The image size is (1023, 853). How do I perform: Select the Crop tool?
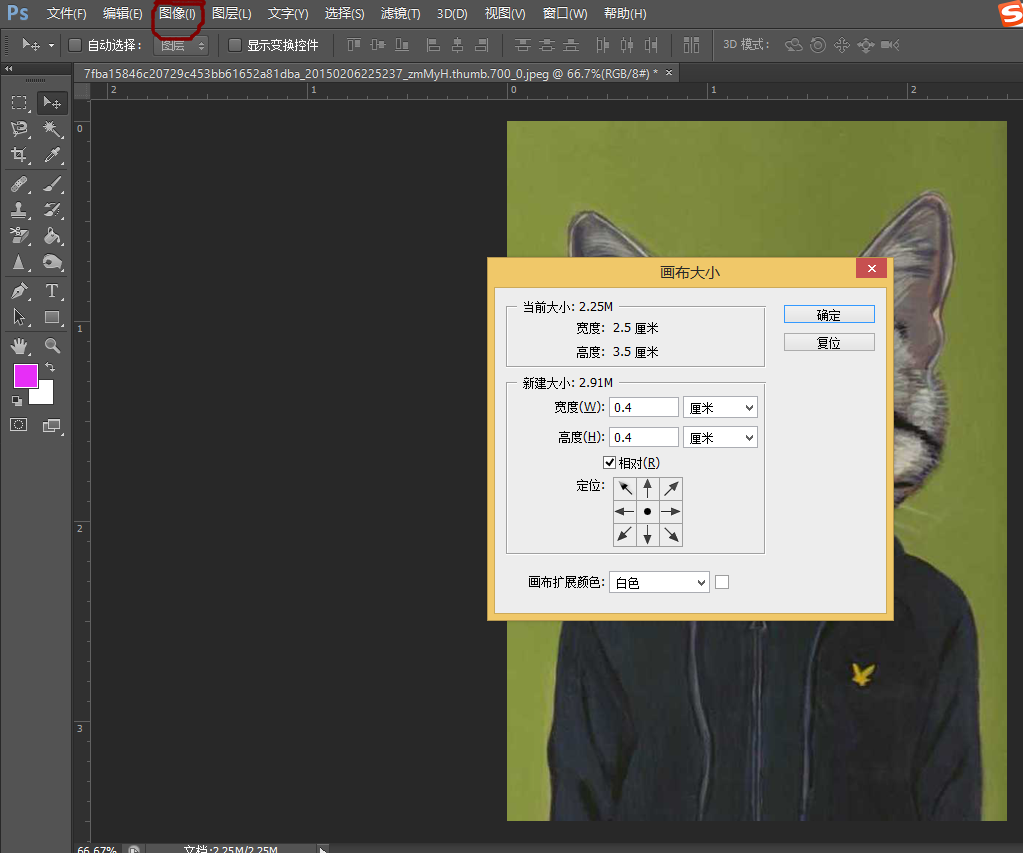tap(19, 155)
